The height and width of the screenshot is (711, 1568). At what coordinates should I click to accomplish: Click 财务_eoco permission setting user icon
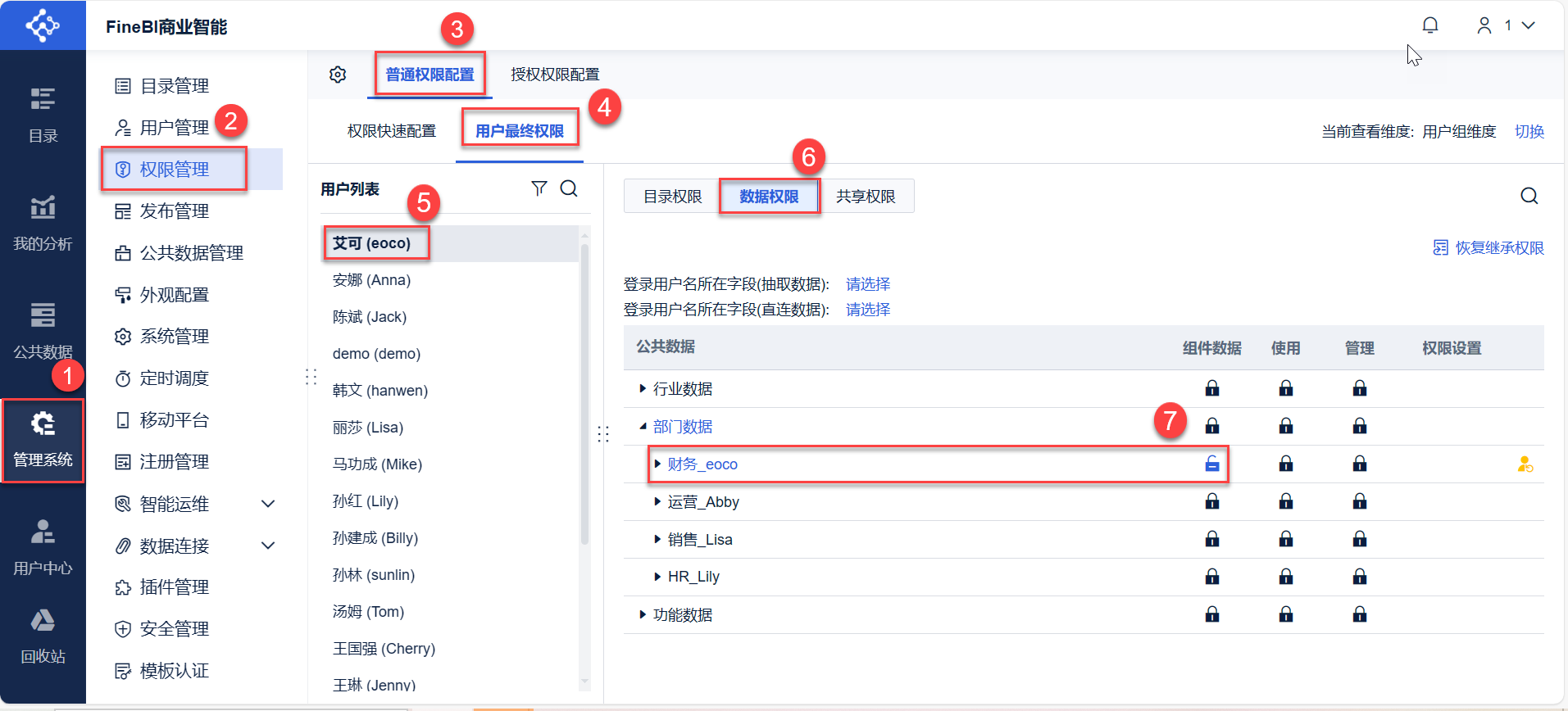coord(1525,464)
